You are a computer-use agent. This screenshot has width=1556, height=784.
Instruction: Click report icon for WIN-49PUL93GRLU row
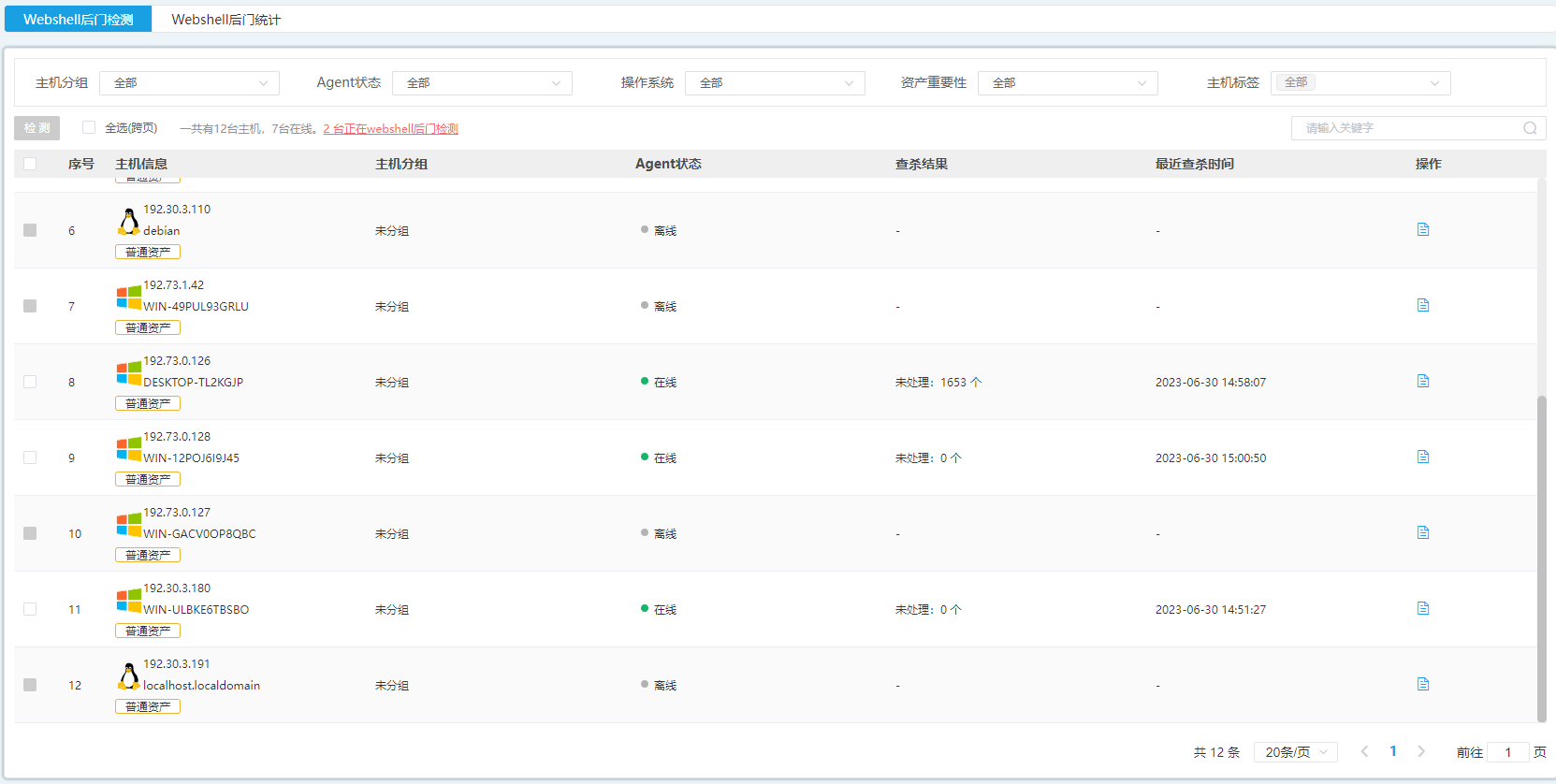(1422, 306)
